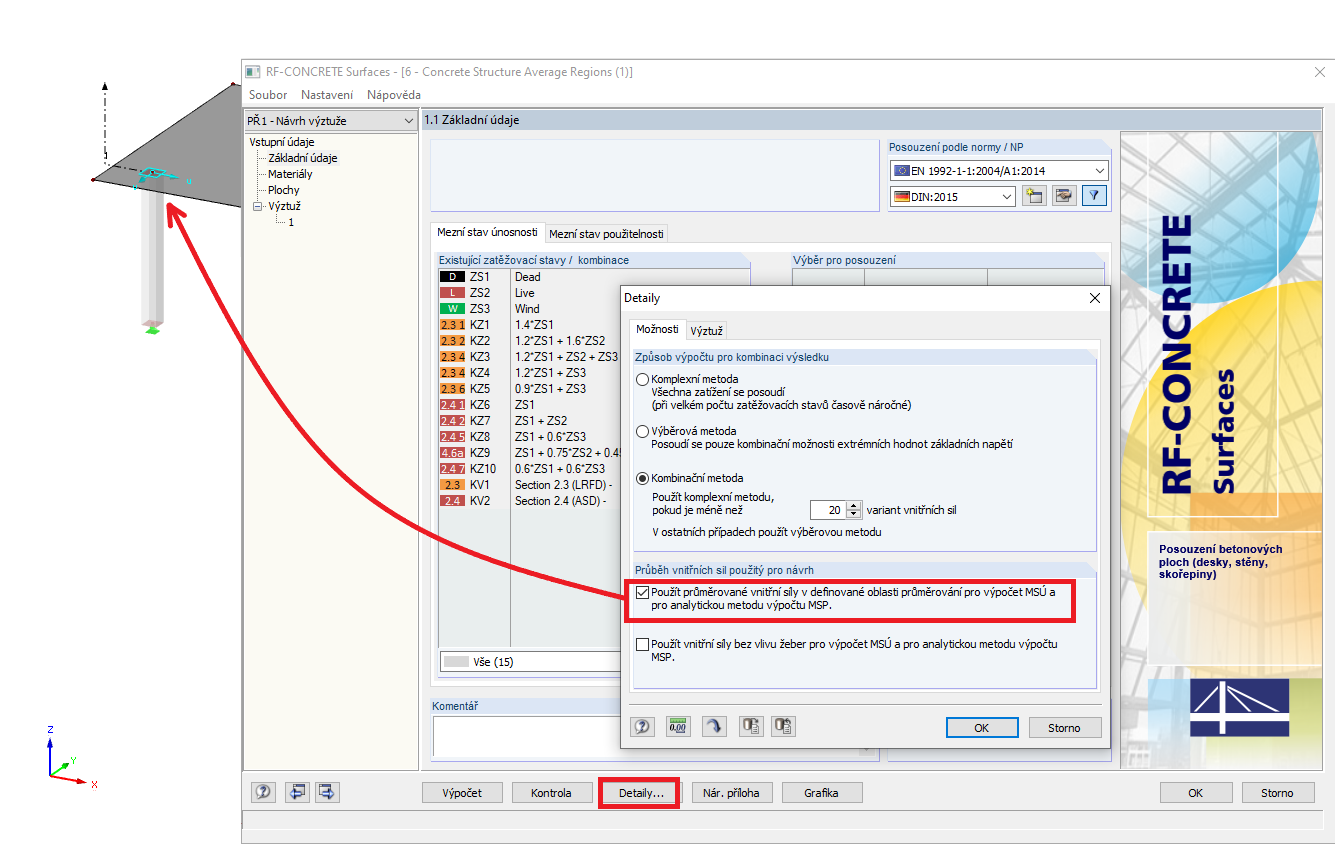
Task: Switch to Mezní stav únosnosti tab
Action: (487, 232)
